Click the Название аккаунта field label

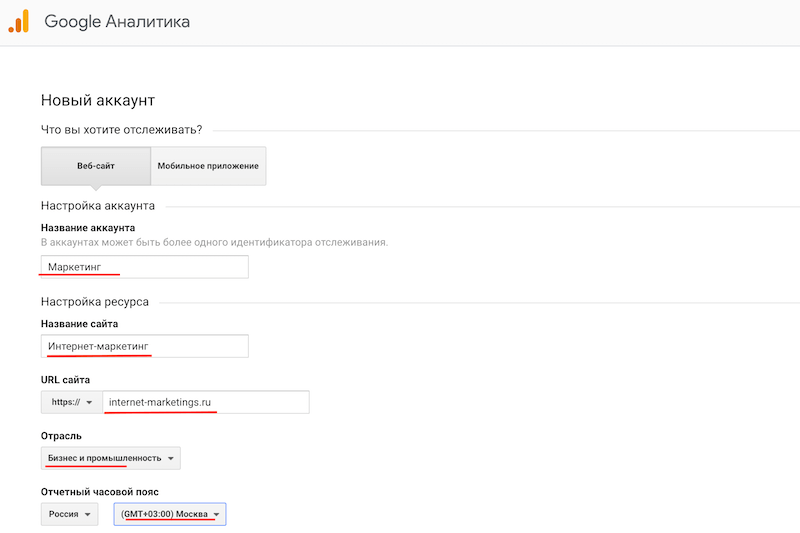pyautogui.click(x=88, y=227)
